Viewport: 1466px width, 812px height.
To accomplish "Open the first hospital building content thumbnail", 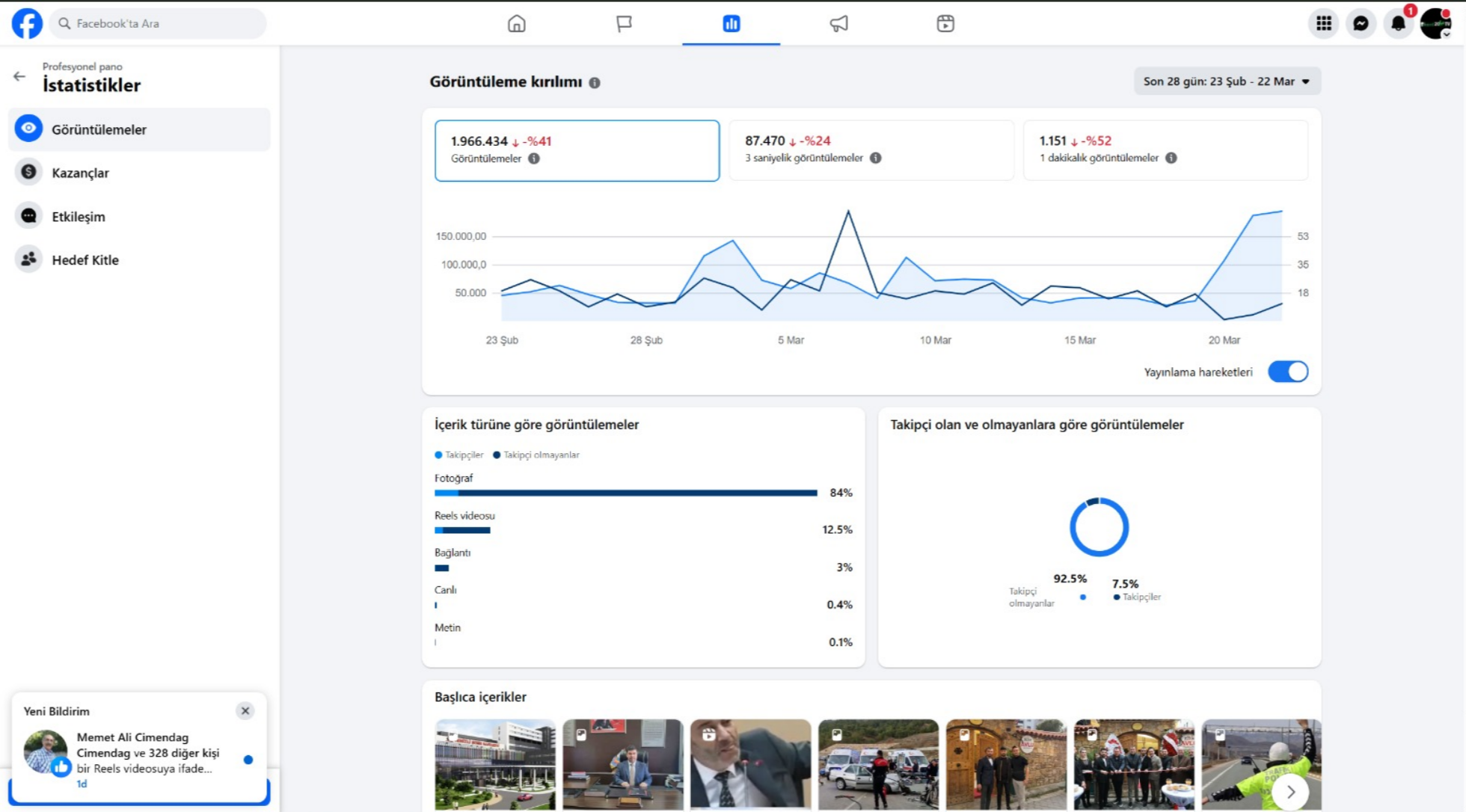I will coord(494,764).
